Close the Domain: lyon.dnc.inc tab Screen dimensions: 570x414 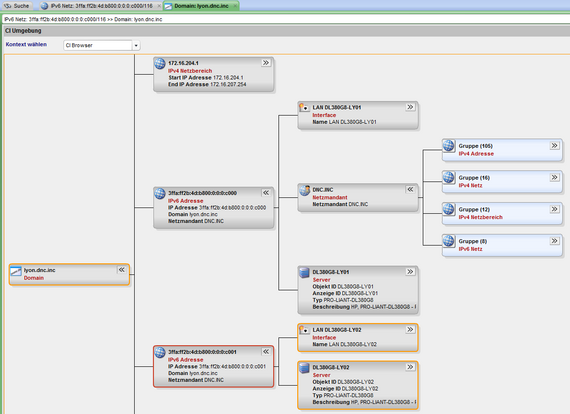235,6
